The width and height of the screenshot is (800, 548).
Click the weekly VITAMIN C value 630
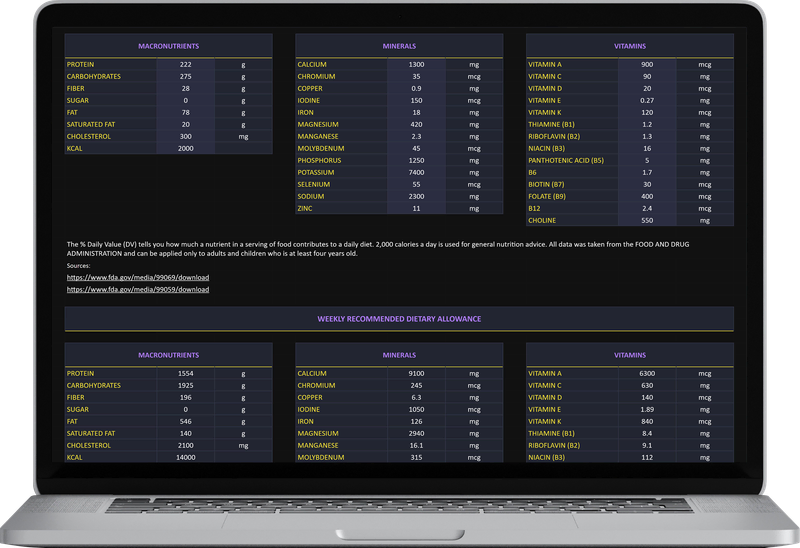pyautogui.click(x=647, y=385)
